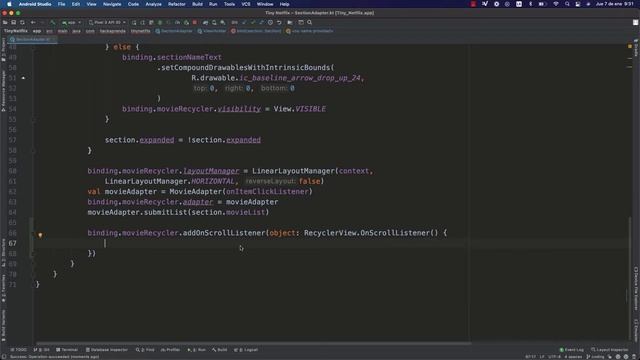
Task: Click the UTF-8 encoding status entry
Action: tap(554, 357)
